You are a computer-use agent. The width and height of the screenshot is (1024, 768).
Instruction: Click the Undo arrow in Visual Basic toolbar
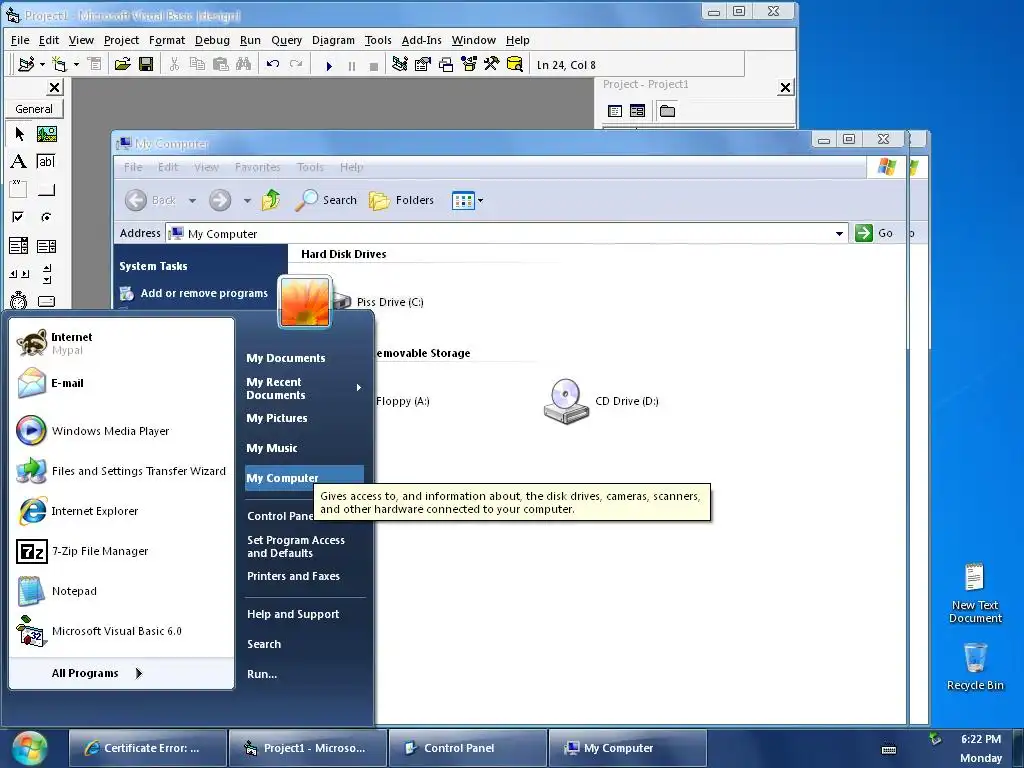point(272,65)
